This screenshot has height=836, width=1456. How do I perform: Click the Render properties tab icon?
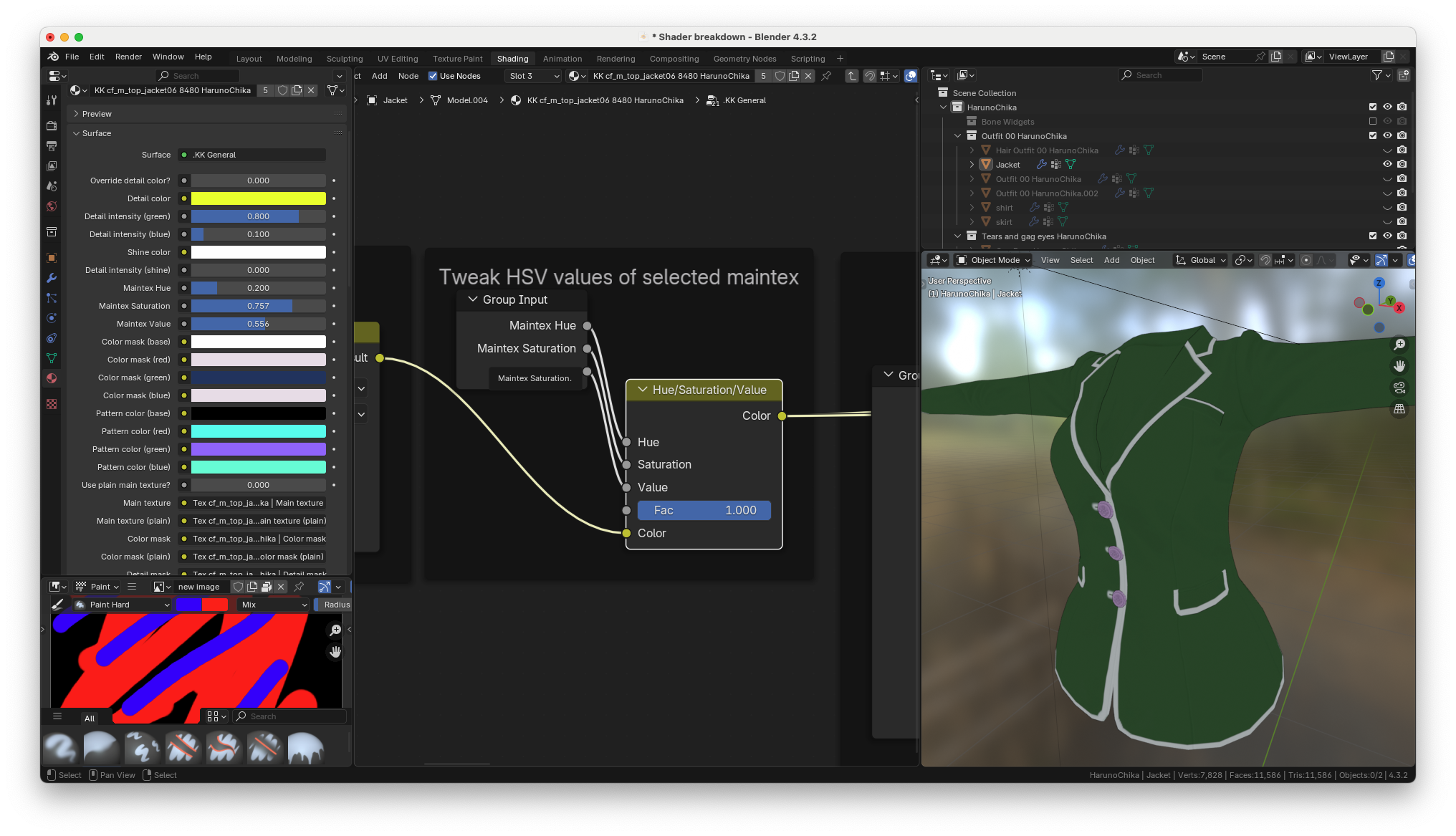point(52,125)
